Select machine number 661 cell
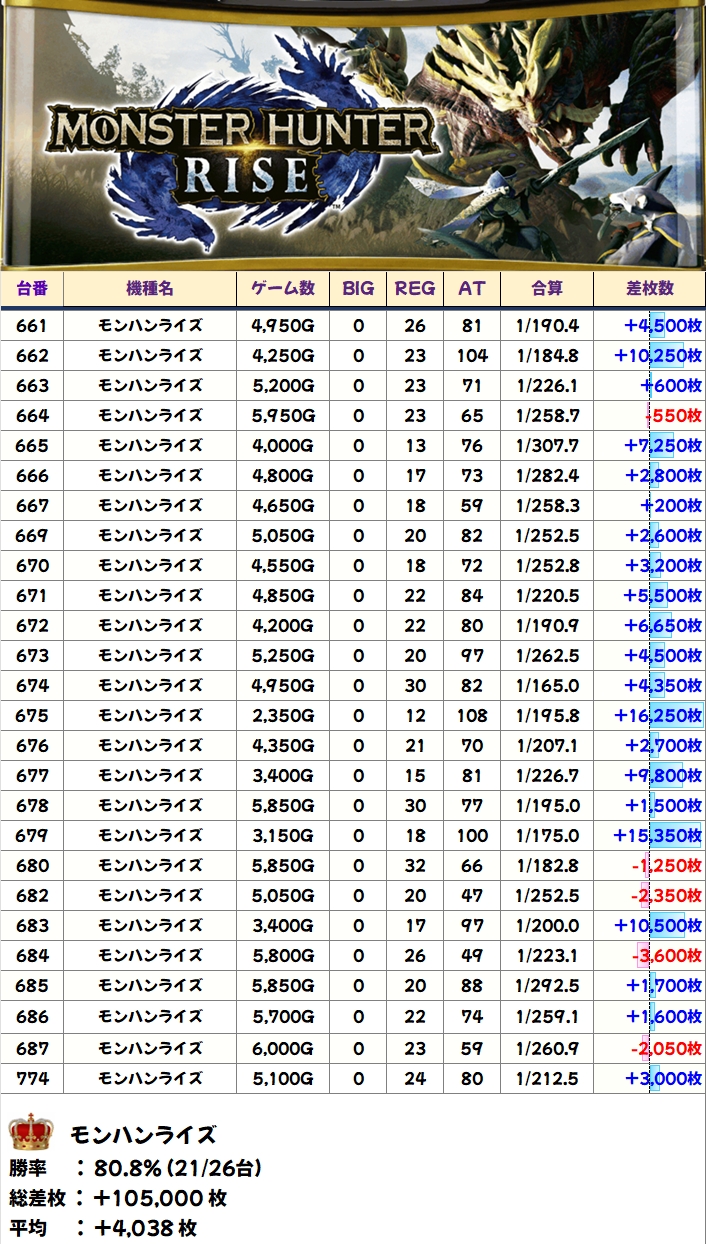 (x=32, y=325)
